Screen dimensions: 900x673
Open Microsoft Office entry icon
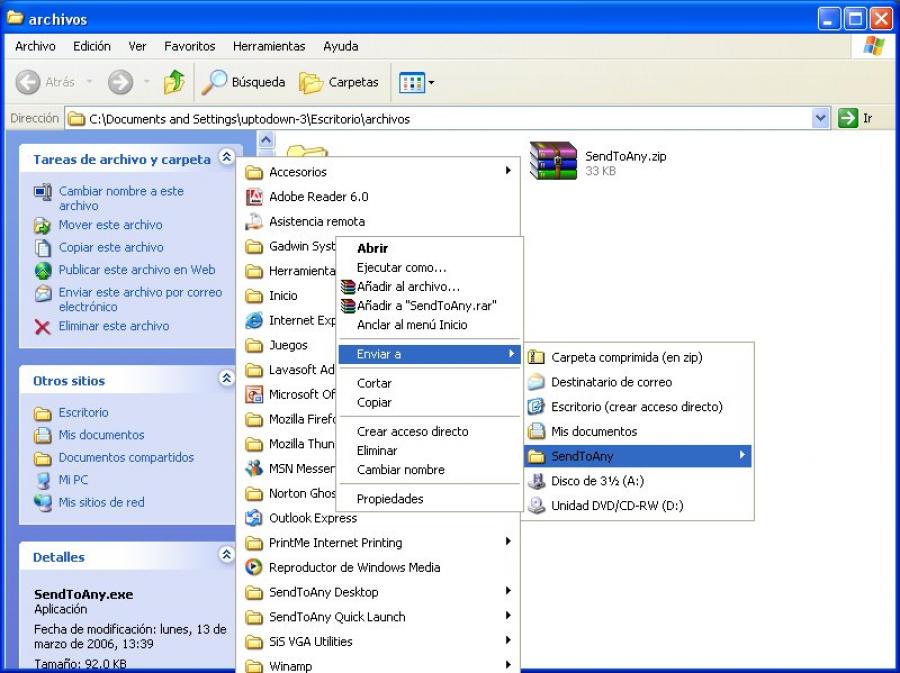point(254,394)
